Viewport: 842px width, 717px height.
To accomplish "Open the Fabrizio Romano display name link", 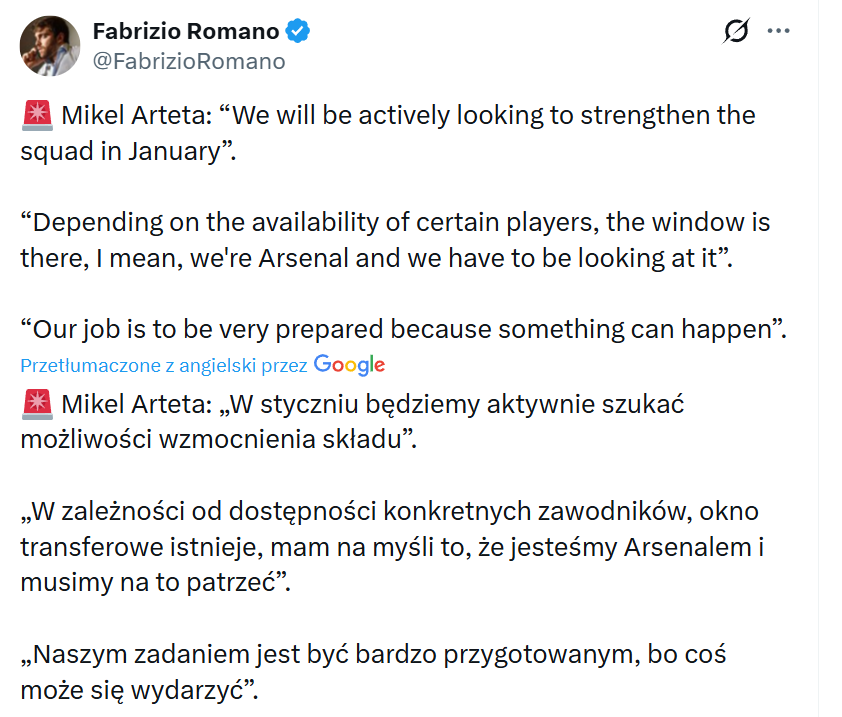I will [187, 32].
